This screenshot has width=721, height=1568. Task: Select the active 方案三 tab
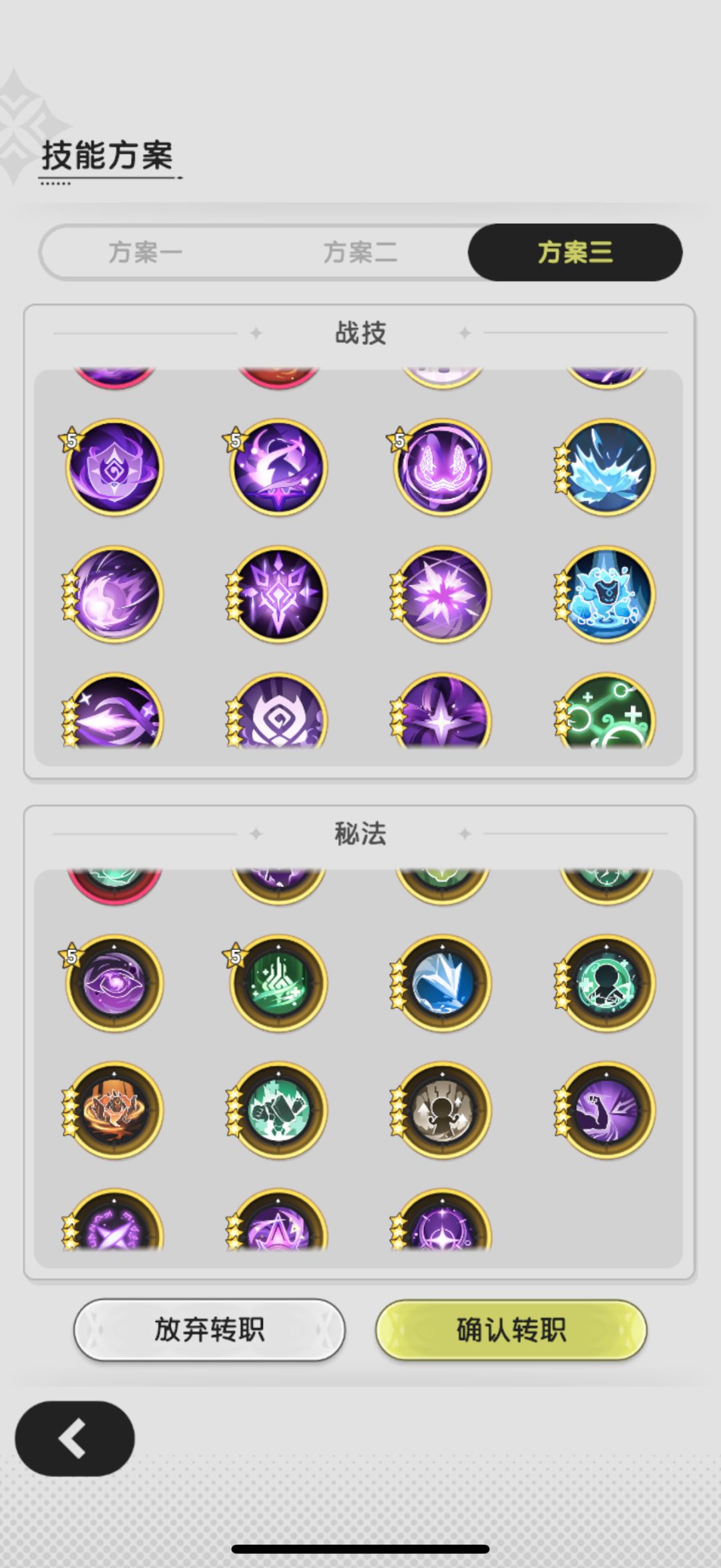(575, 252)
